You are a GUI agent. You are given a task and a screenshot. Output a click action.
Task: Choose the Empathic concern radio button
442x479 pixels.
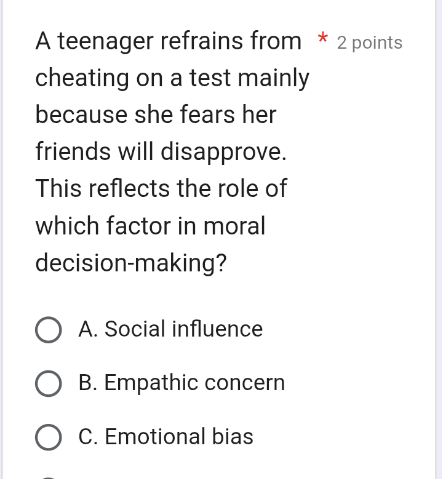48,383
